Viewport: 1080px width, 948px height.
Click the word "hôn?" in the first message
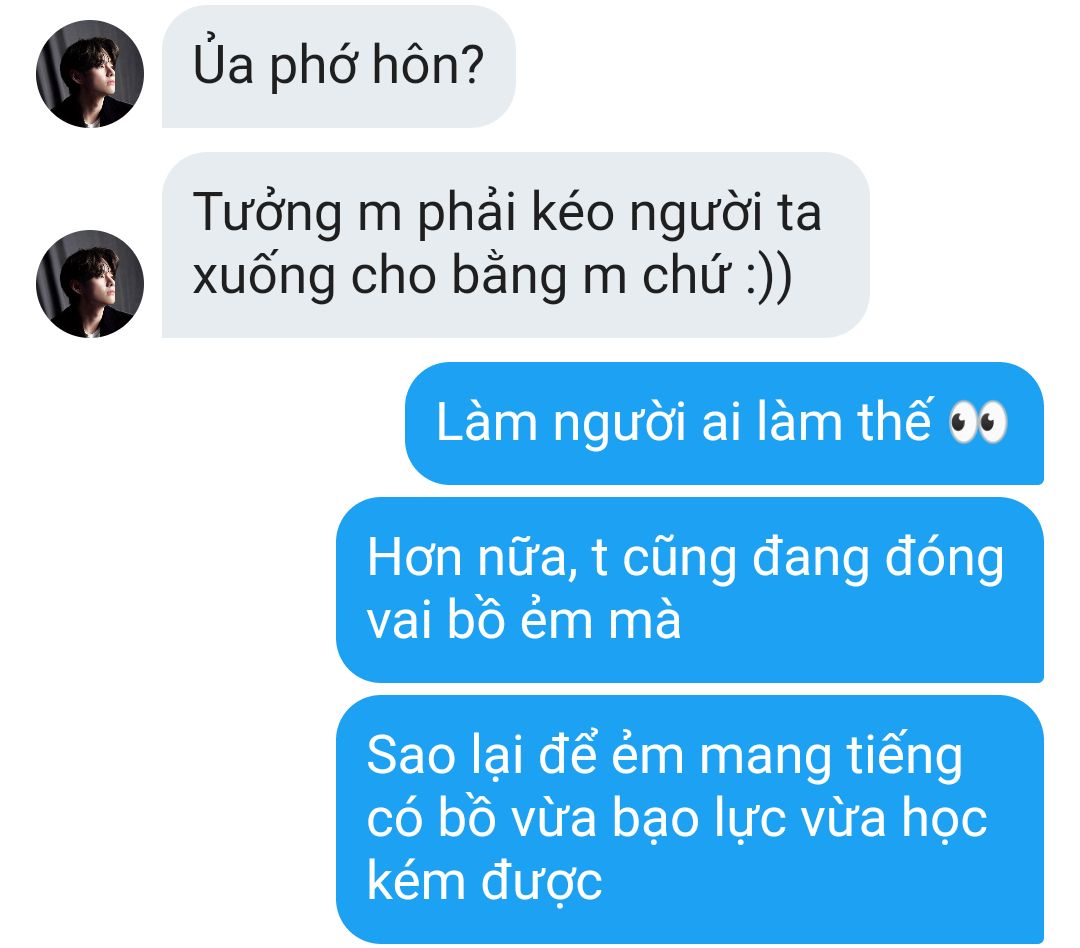coord(428,65)
